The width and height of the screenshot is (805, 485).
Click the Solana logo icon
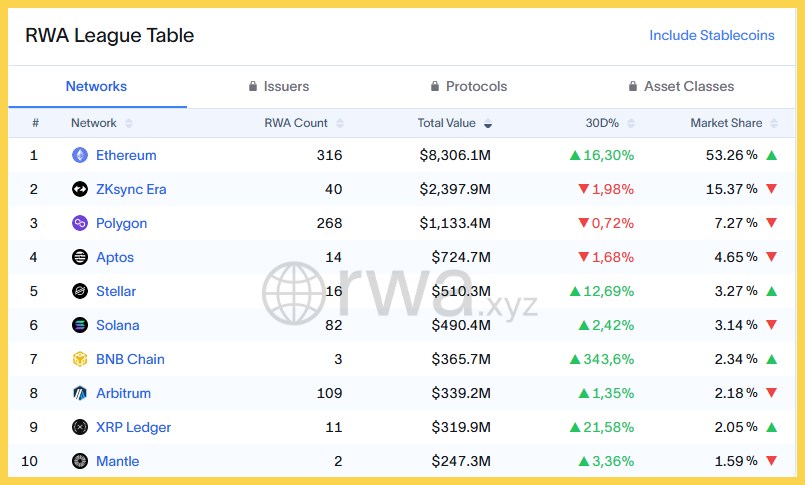pyautogui.click(x=80, y=325)
